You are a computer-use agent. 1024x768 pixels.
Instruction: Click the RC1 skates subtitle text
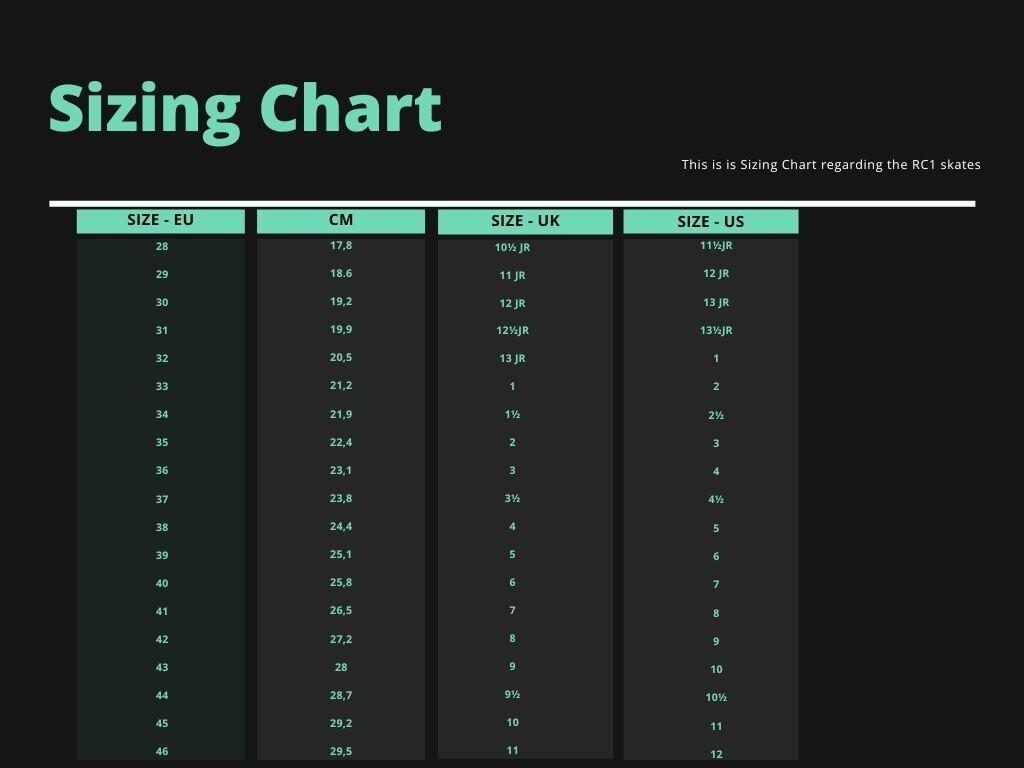831,164
